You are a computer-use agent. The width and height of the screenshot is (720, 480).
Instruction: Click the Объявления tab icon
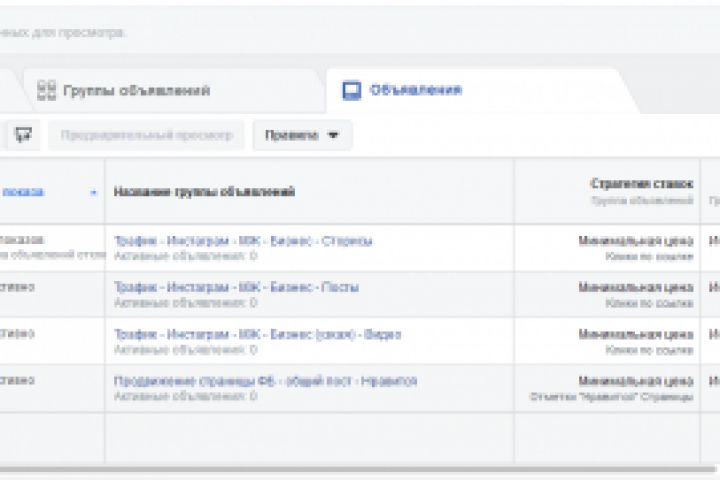point(351,91)
